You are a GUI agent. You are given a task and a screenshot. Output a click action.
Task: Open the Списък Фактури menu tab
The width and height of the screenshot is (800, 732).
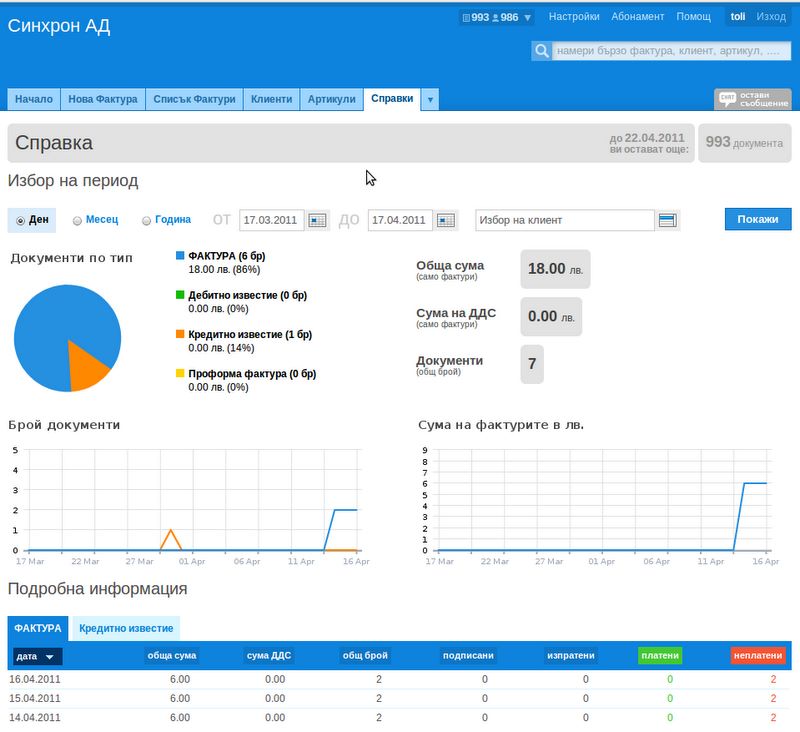pos(194,99)
